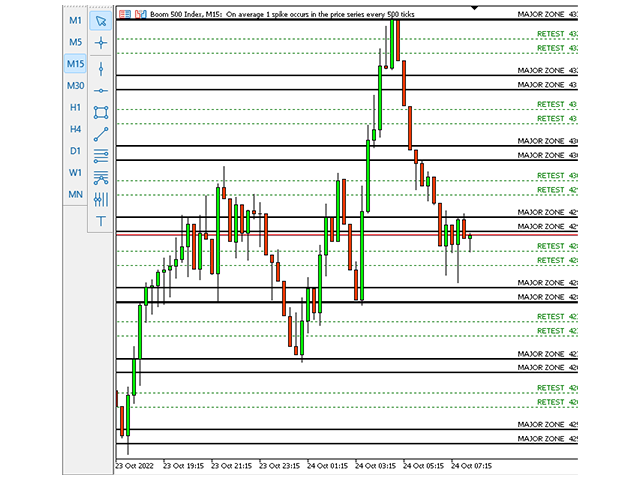Pick the horizontal line drawing tool

(x=101, y=91)
